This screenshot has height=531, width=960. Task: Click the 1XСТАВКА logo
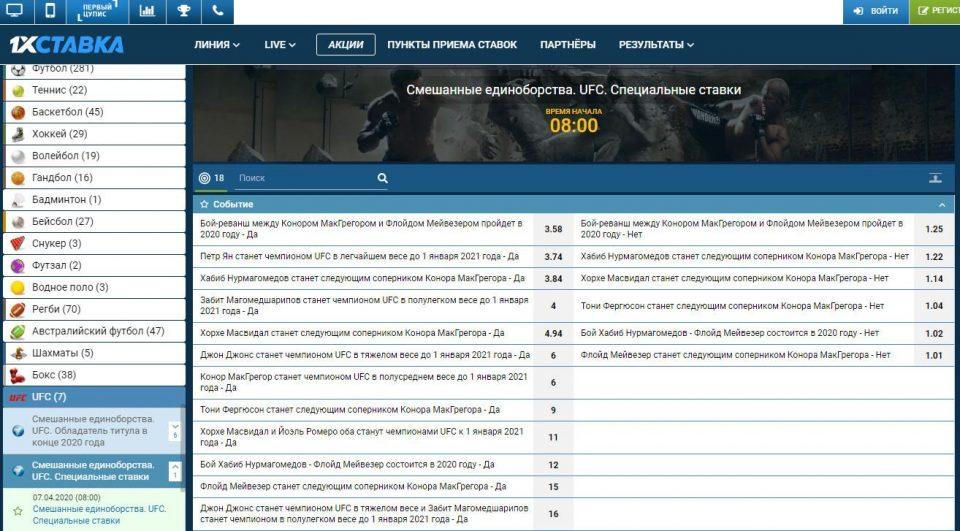pyautogui.click(x=66, y=45)
